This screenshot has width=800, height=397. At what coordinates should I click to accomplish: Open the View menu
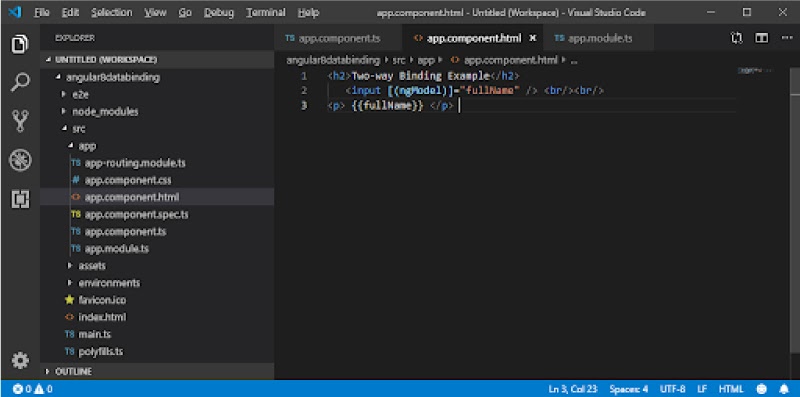coord(155,13)
